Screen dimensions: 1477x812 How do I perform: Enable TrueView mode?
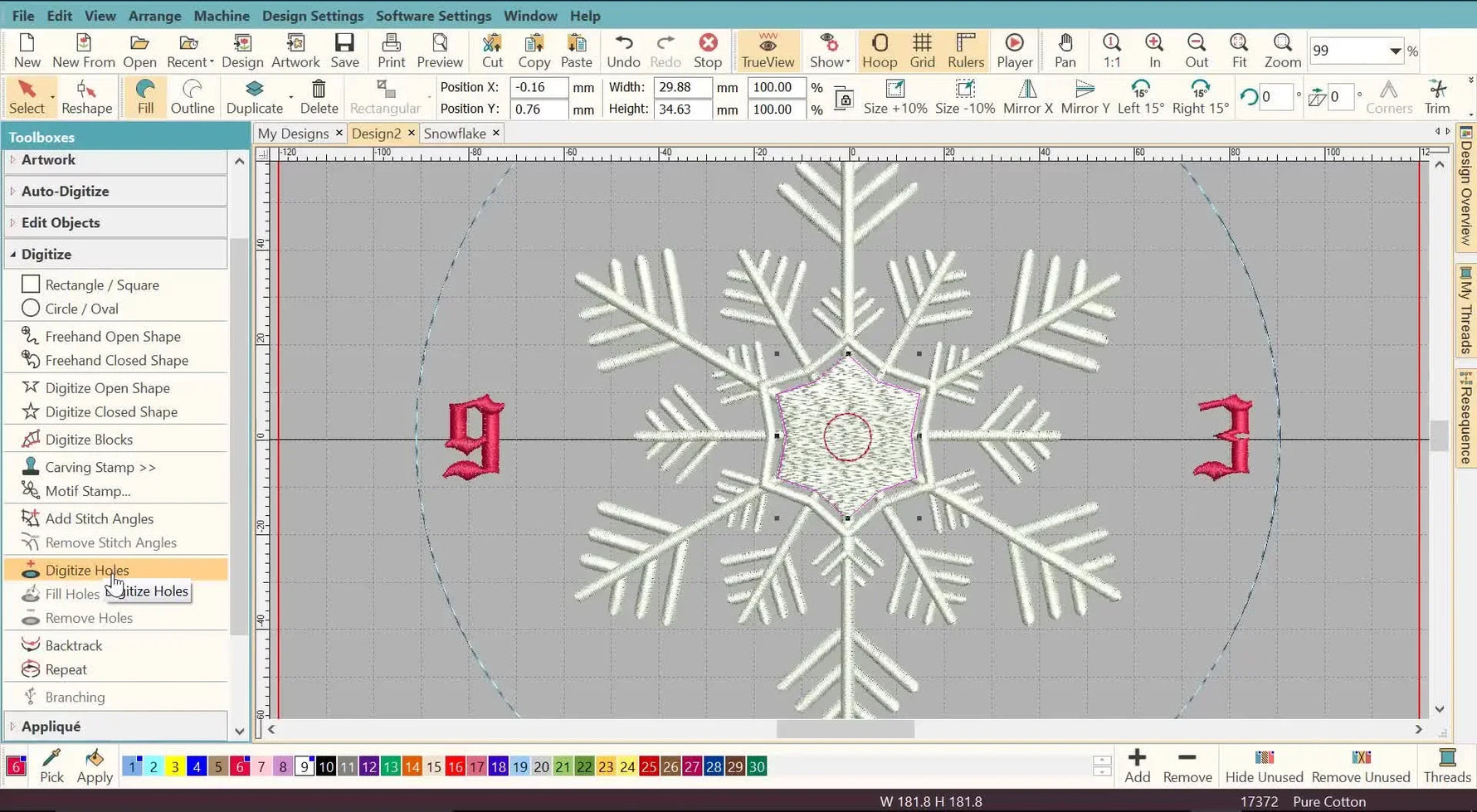(767, 50)
